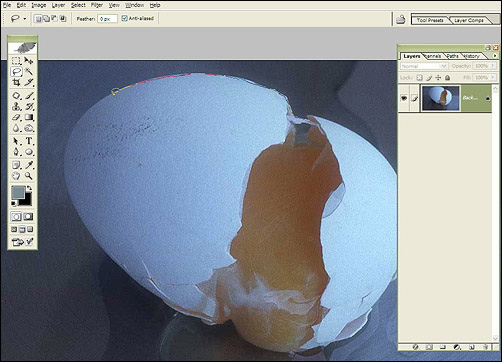Image resolution: width=502 pixels, height=362 pixels.
Task: Select the Dodge tool
Action: [29, 128]
